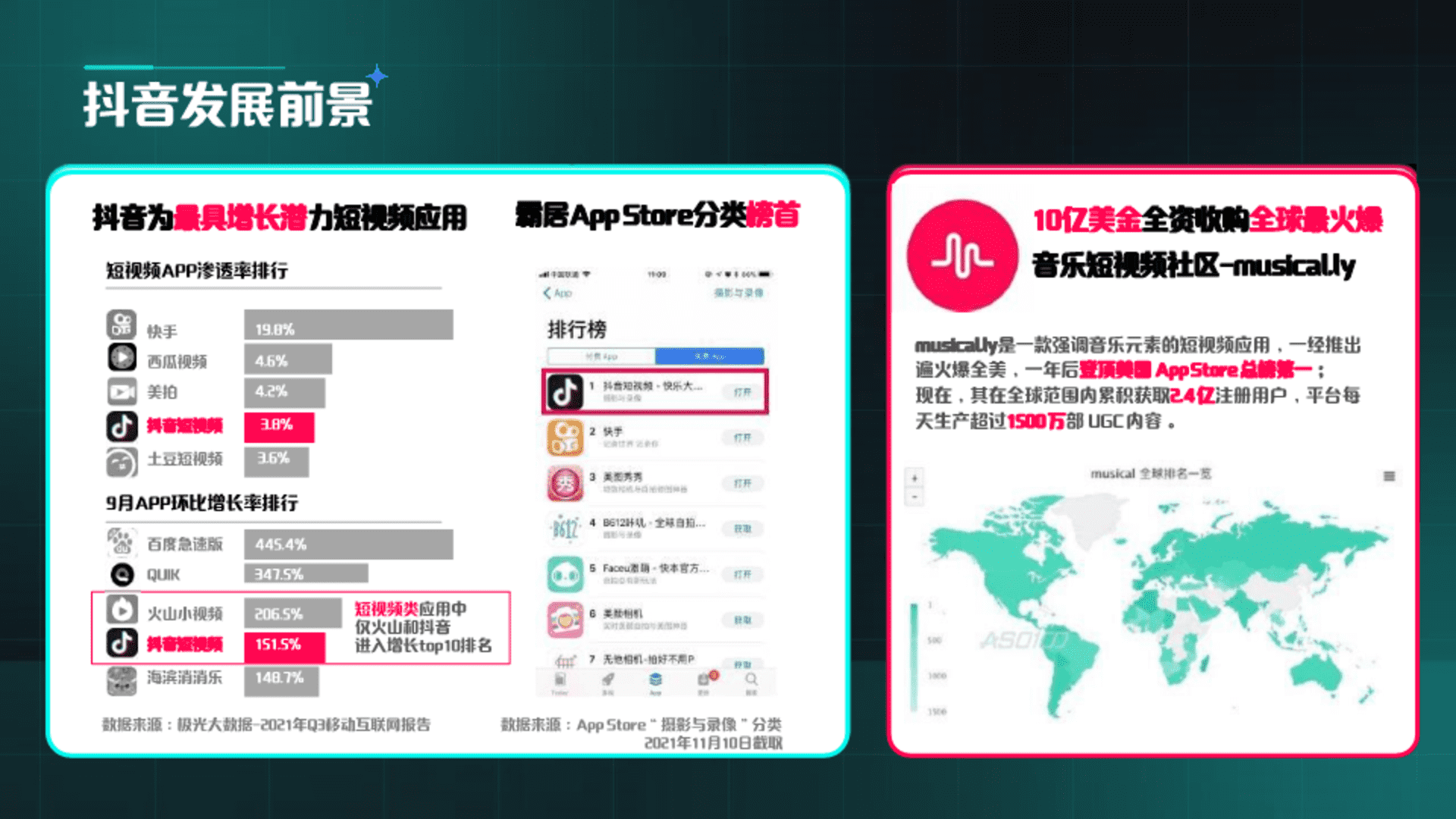Click the App Store 摄影与录像 source note
Screen dimensions: 1456x819
[641, 733]
